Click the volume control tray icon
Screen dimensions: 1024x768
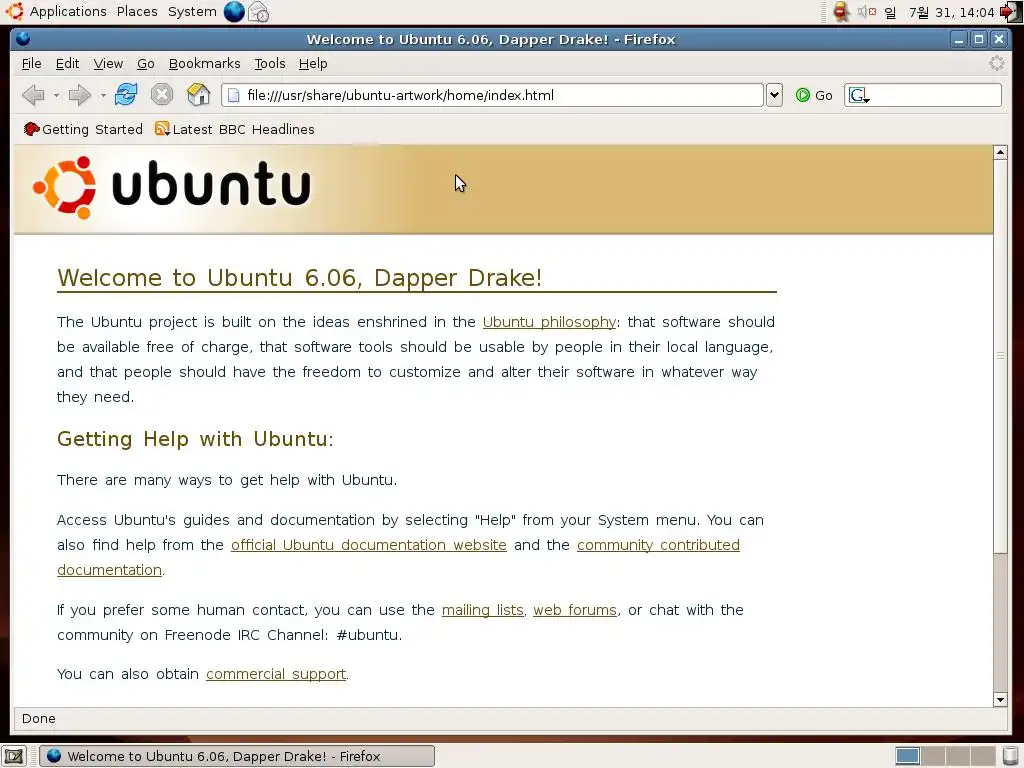pyautogui.click(x=867, y=12)
